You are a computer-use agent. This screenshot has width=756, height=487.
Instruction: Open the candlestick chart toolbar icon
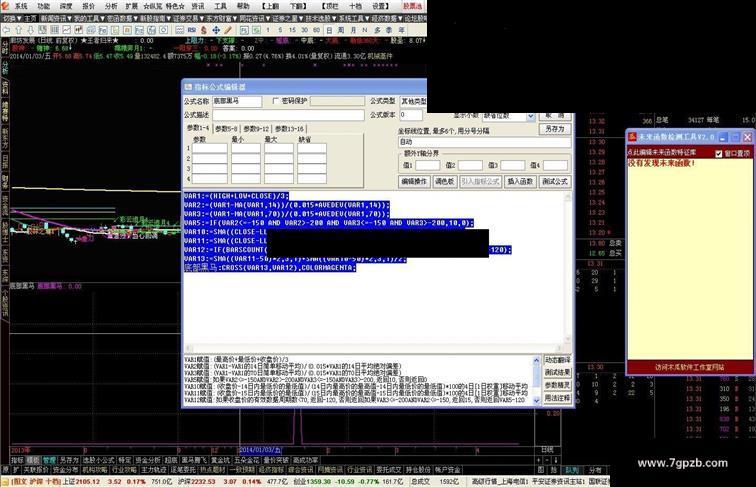click(79, 30)
